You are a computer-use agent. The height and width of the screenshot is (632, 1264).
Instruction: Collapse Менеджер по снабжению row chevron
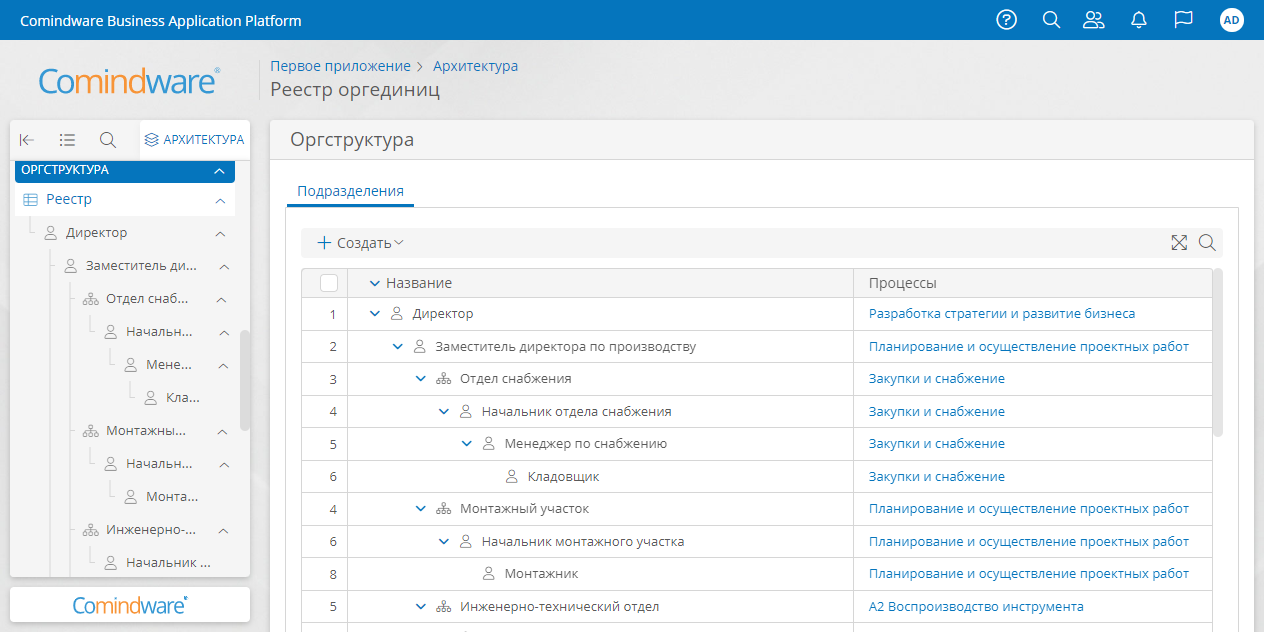[x=467, y=444]
